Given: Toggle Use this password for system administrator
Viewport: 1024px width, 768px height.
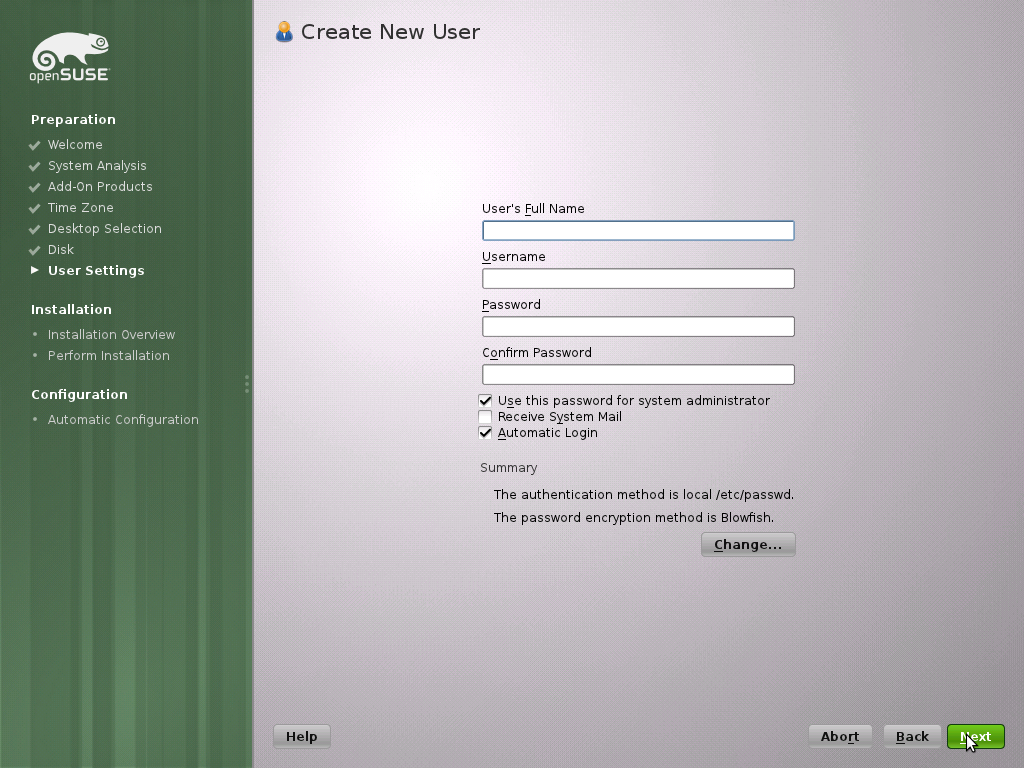Looking at the screenshot, I should [x=485, y=400].
